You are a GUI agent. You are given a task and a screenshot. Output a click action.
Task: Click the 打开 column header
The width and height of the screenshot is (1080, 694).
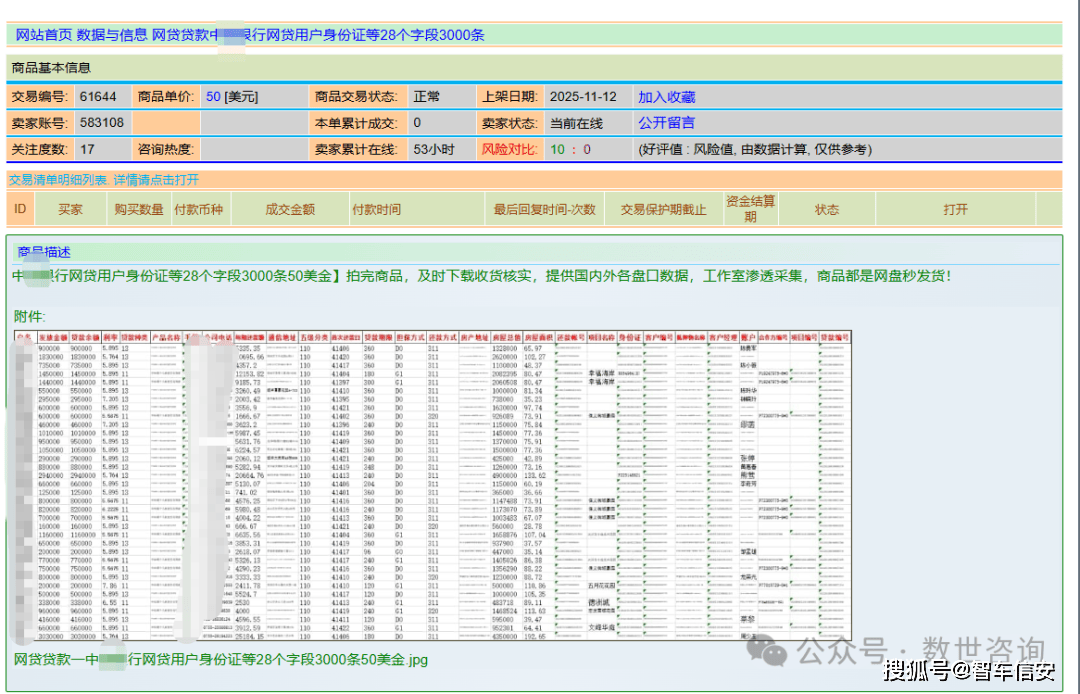(x=955, y=209)
